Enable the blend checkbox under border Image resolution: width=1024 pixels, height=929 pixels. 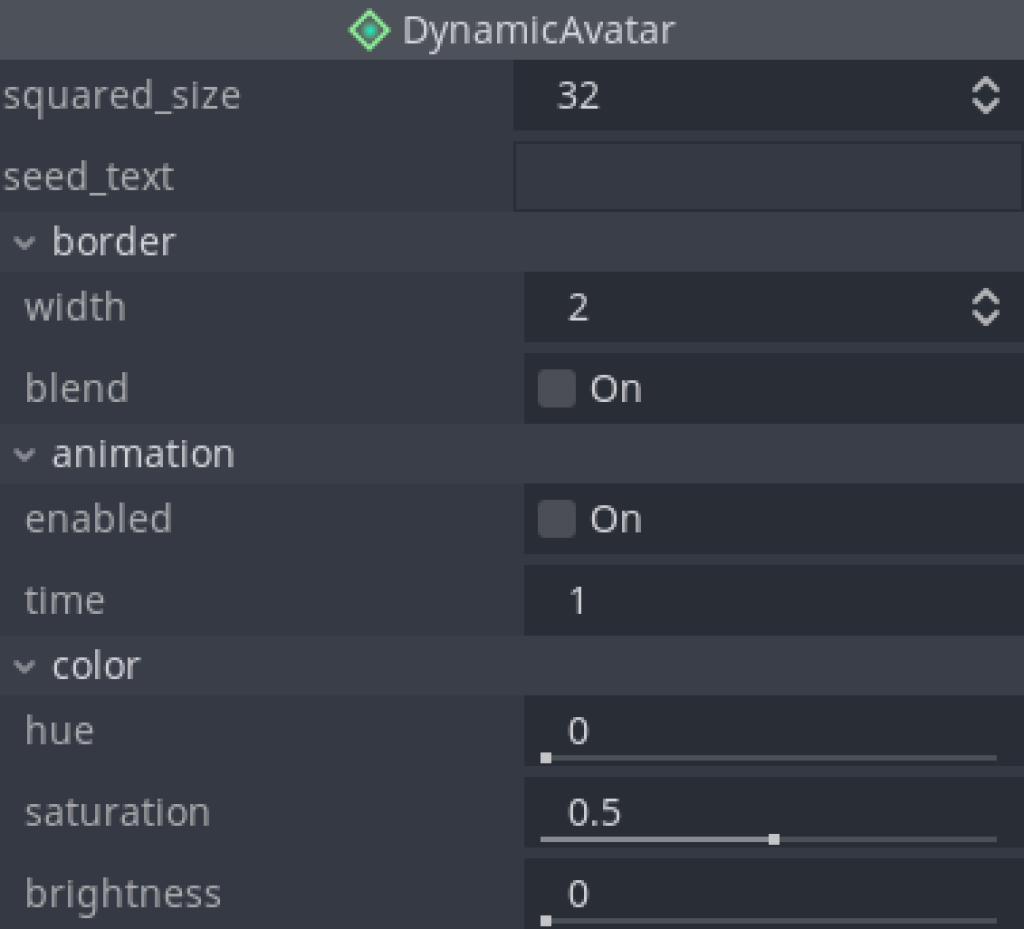click(x=555, y=388)
